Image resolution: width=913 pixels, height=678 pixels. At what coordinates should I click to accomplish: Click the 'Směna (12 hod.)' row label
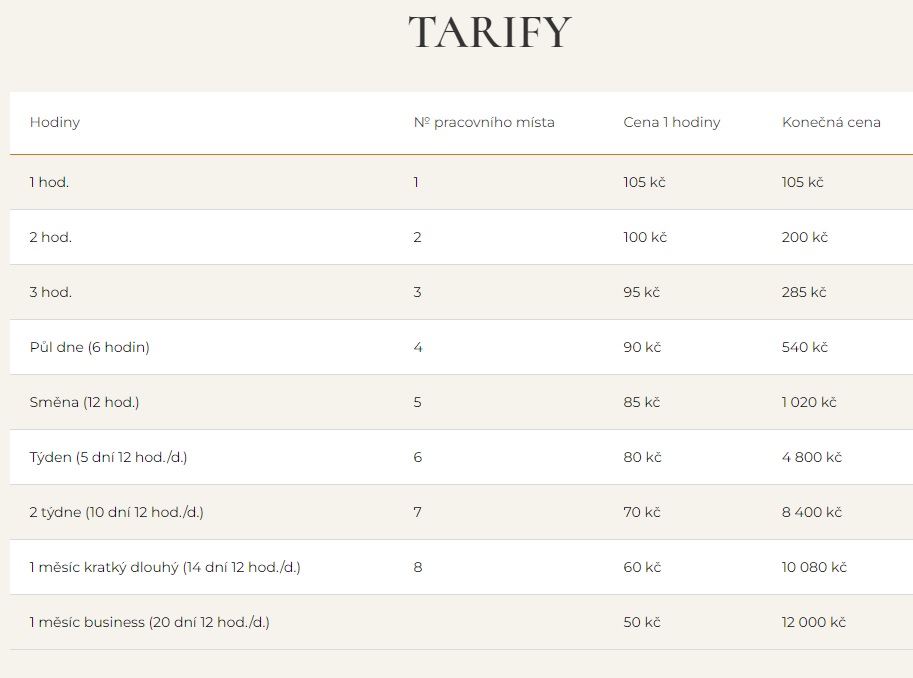pos(84,402)
